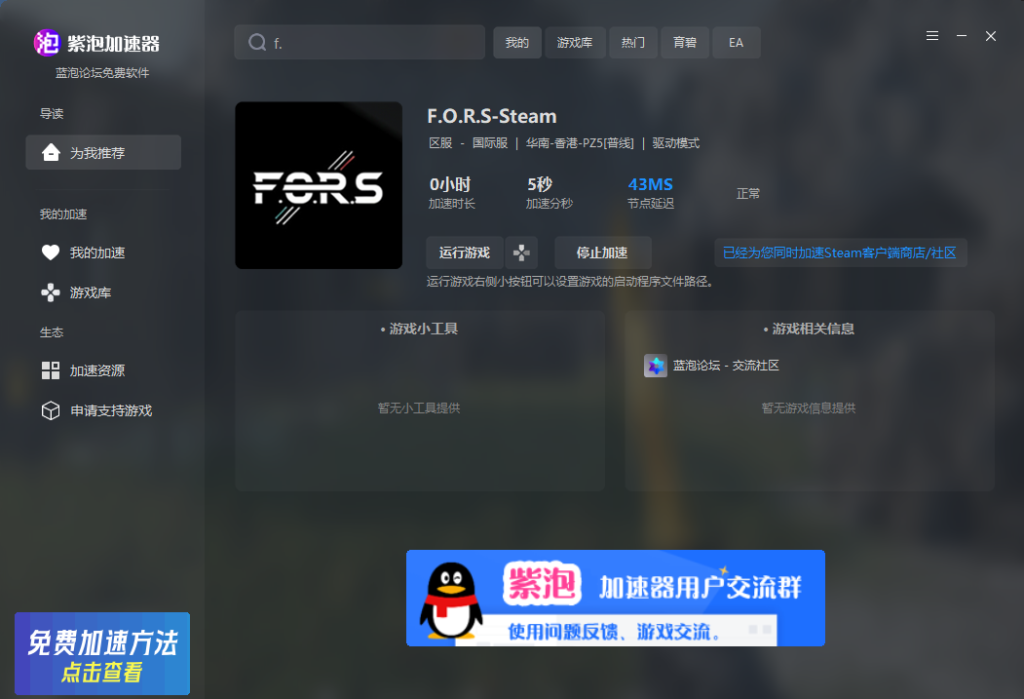This screenshot has width=1024, height=699.
Task: Click the 运行游戏 button
Action: pos(464,252)
